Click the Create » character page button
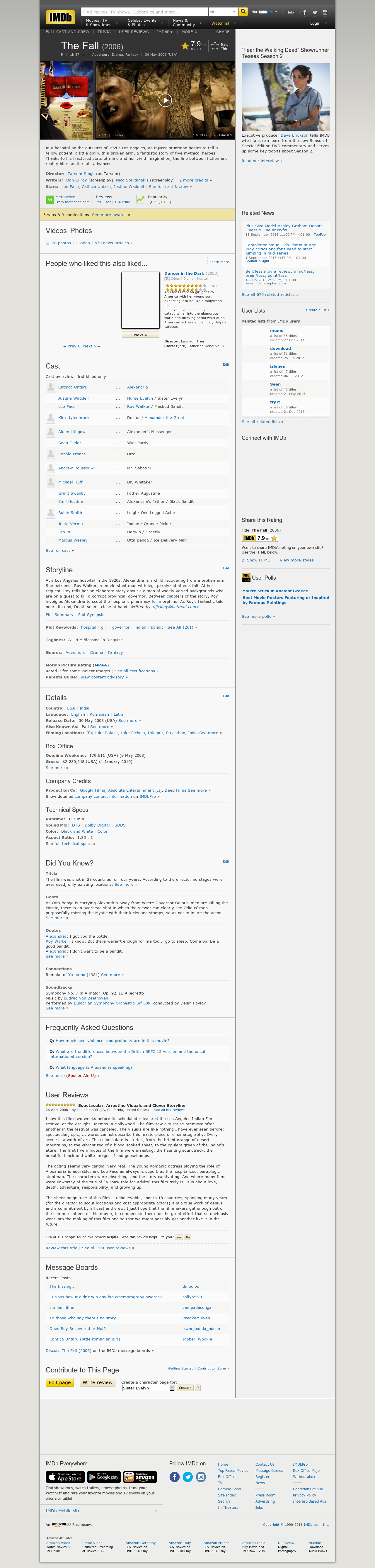Screen dimensions: 375x1568 click(185, 1388)
